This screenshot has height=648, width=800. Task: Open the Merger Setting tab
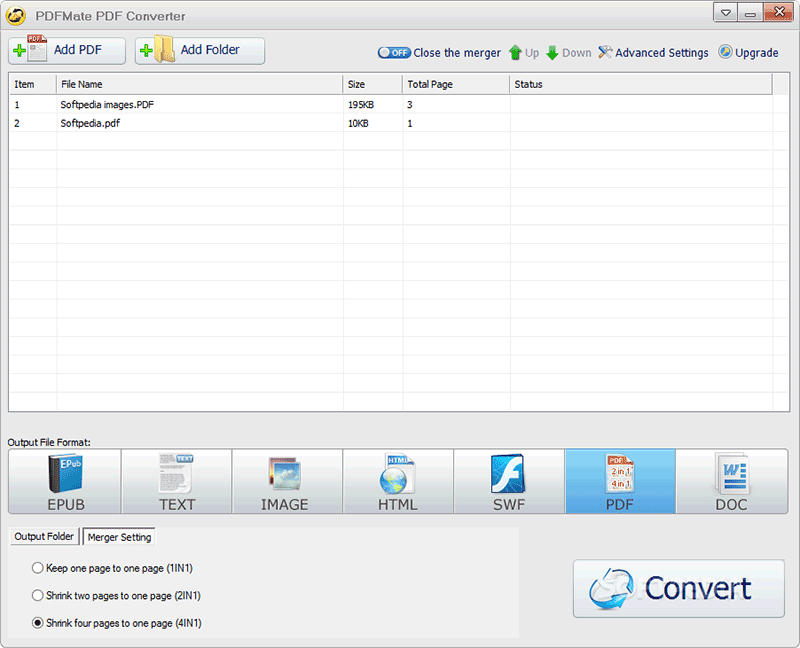(x=118, y=536)
